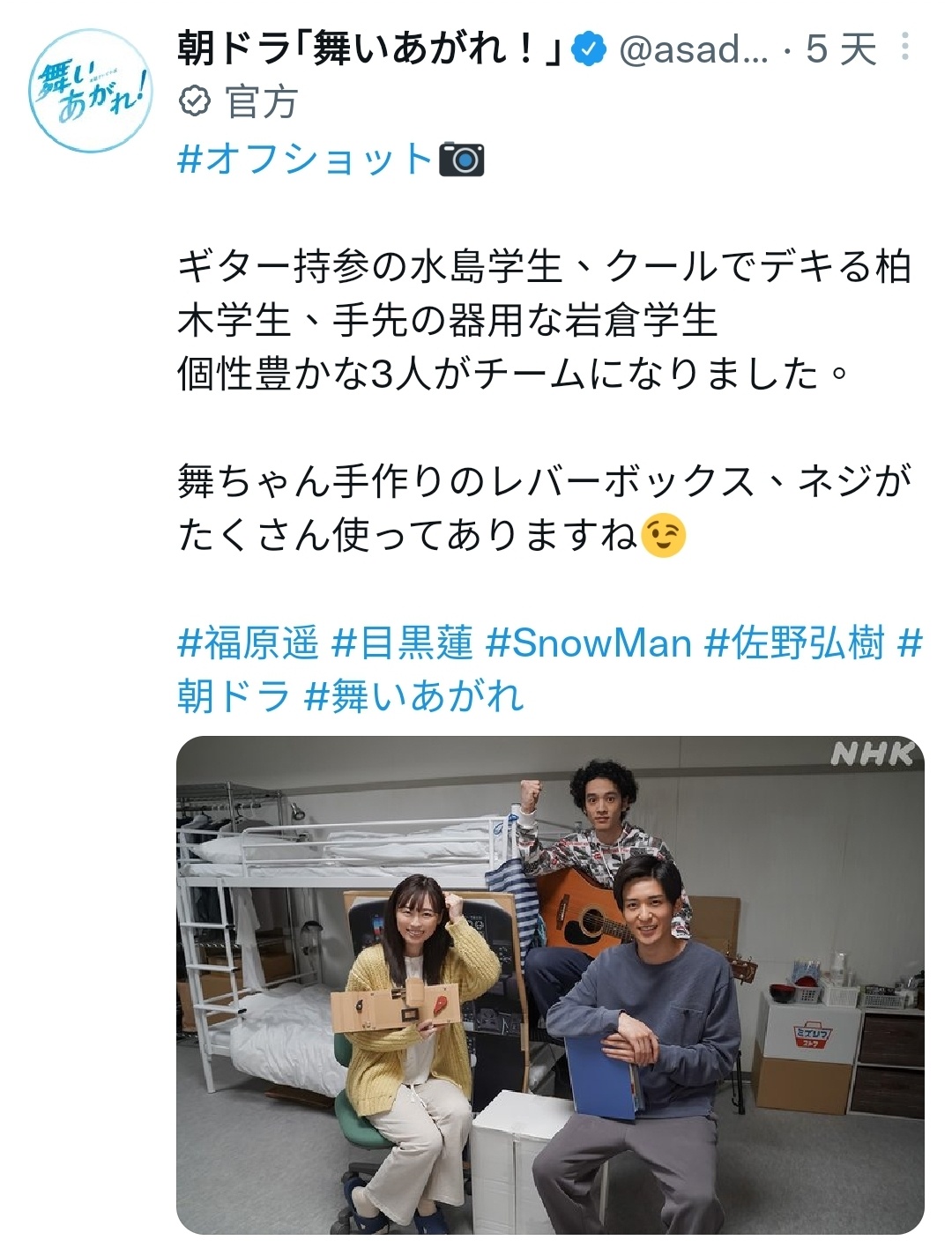Open the #朝ドラ hashtag
The image size is (952, 1255).
(234, 696)
